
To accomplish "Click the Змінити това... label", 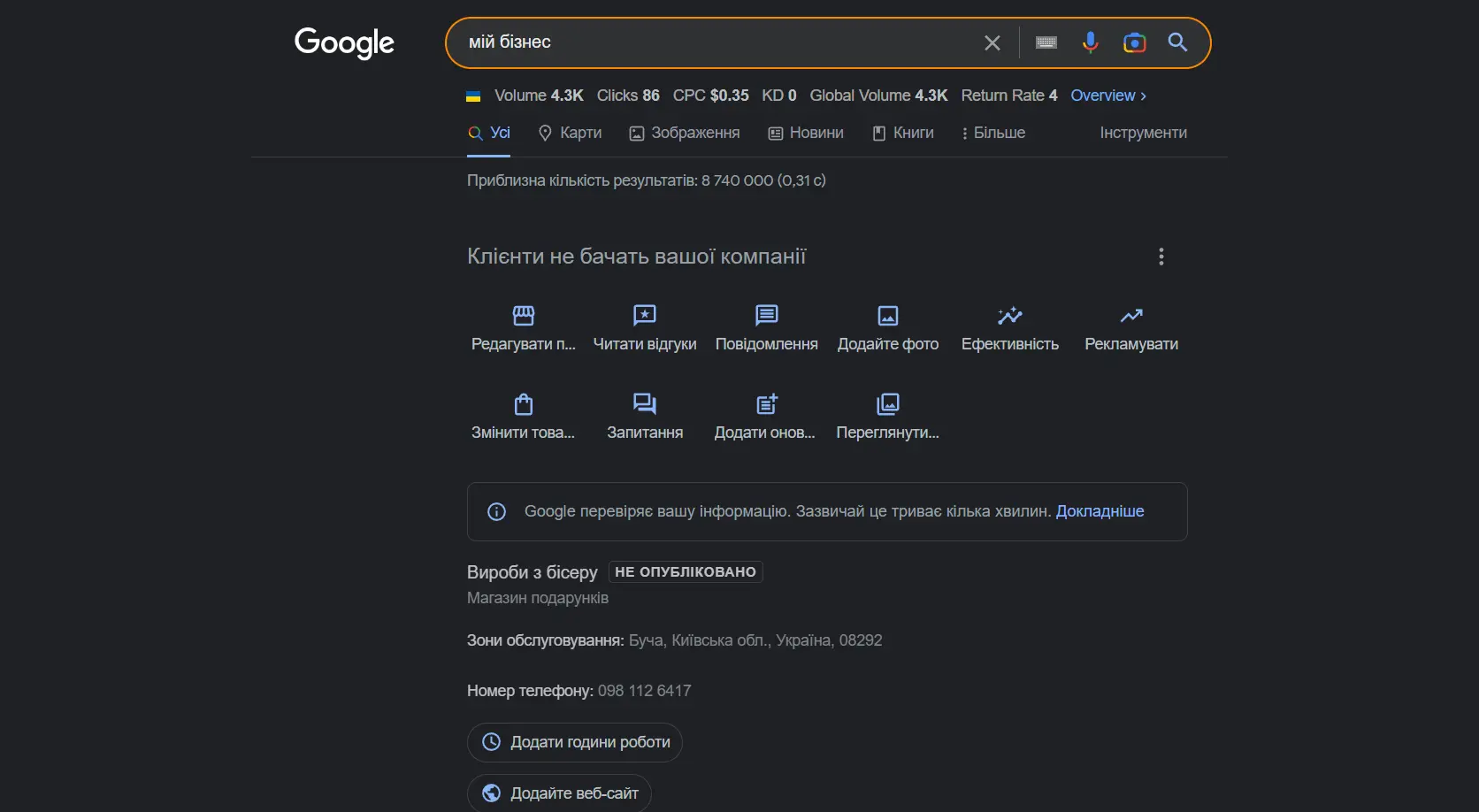I will (x=524, y=433).
